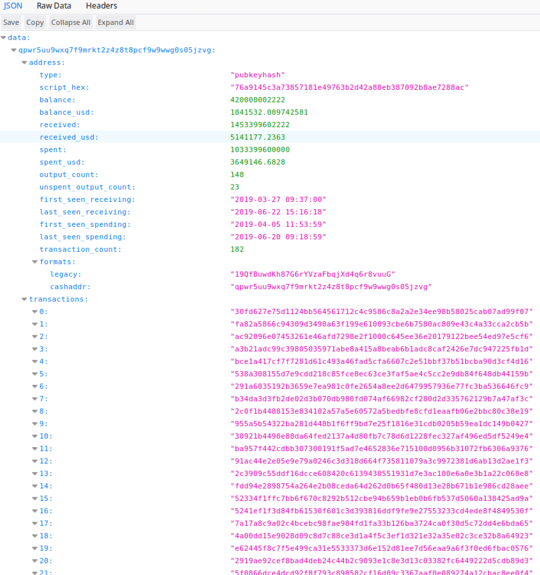540x575 pixels.
Task: Collapse the formats node arrow
Action: point(35,262)
